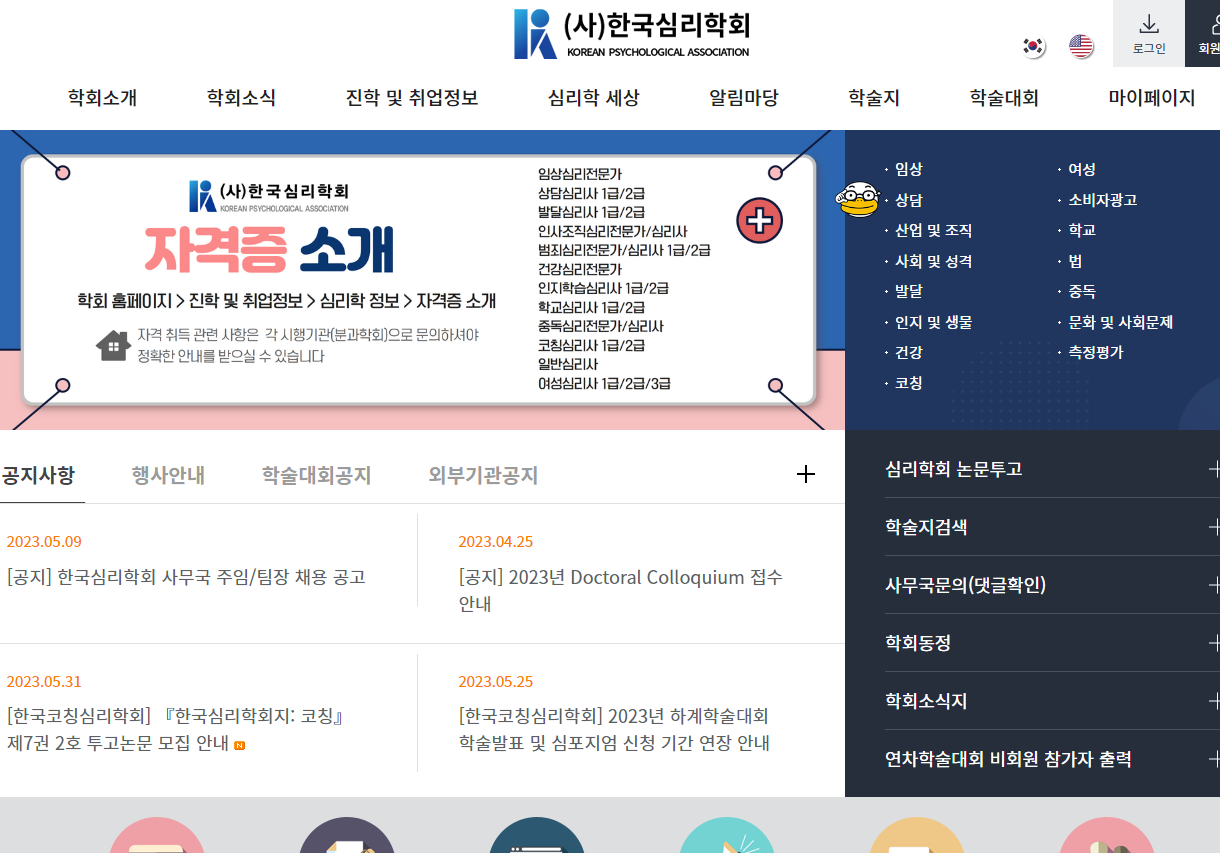The image size is (1220, 853).
Task: Click the 자격증 소개 banner title
Action: pos(269,250)
